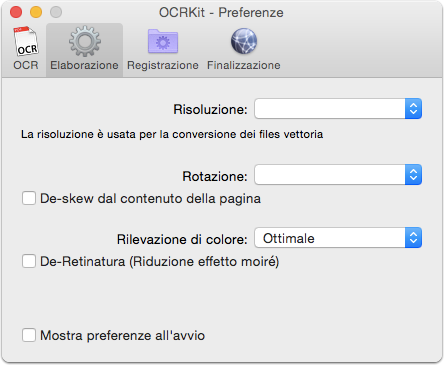
Task: Toggle De-Retinatura moiré reduction checkbox
Action: (29, 261)
